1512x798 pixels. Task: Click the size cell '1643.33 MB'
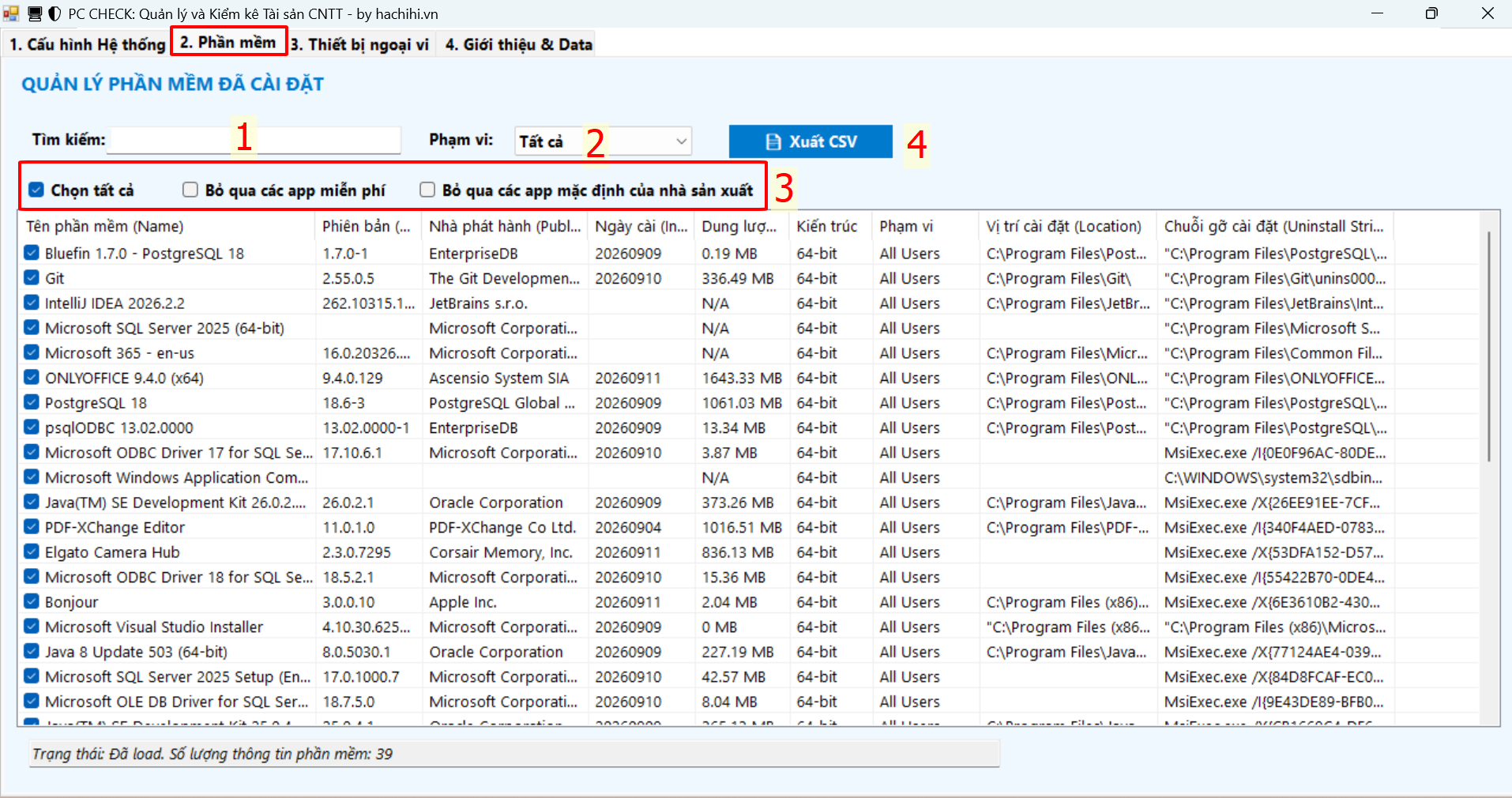(x=742, y=378)
